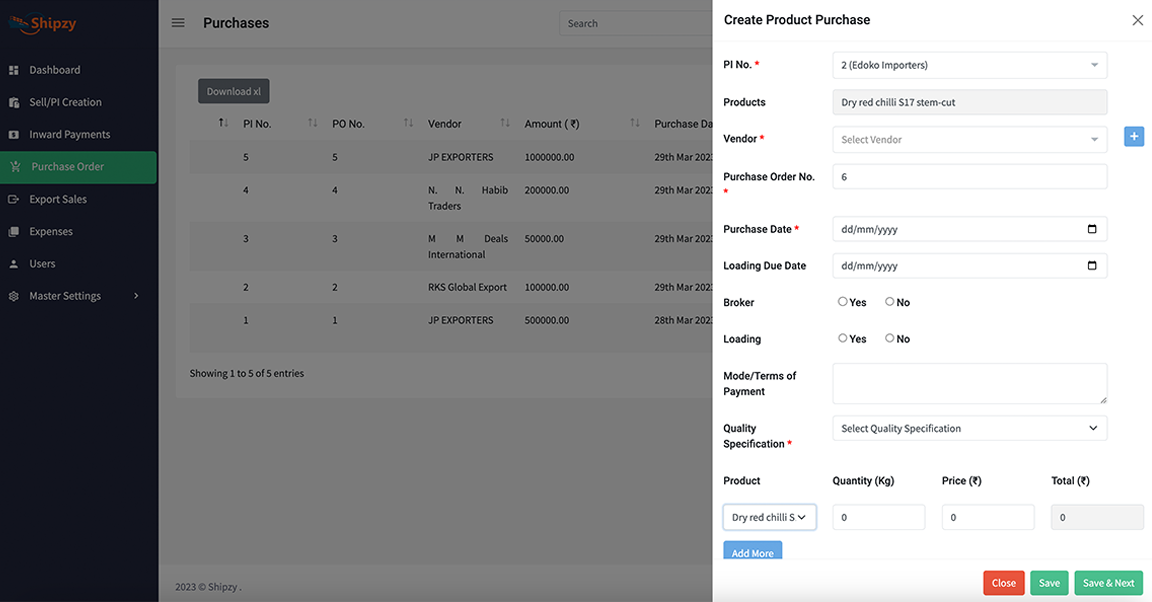Click the Sell/PI Creation icon
The width and height of the screenshot is (1152, 602).
[15, 102]
